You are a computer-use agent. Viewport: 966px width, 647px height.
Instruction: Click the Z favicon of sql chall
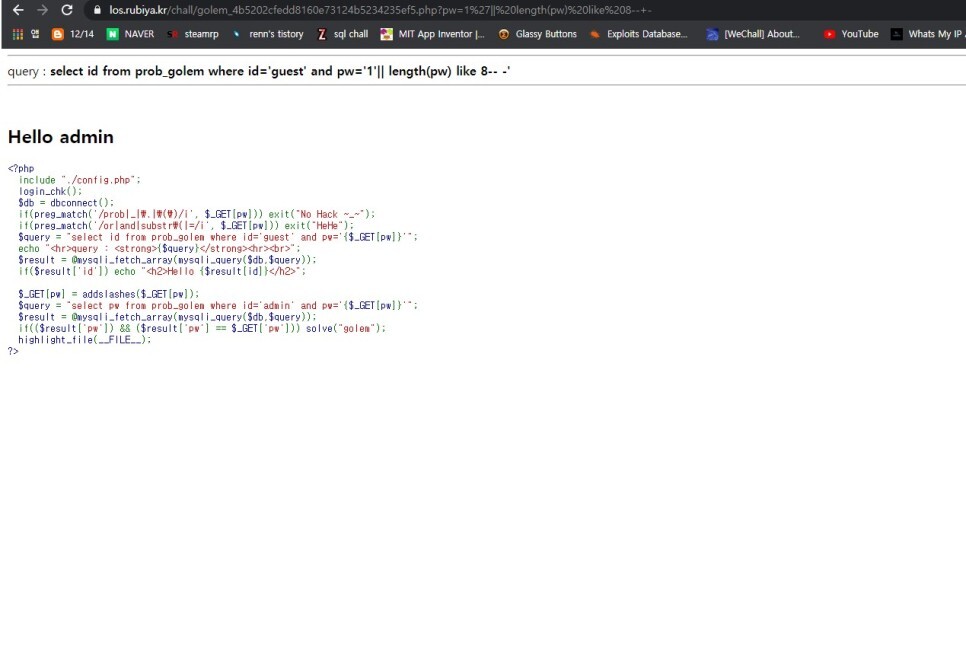[x=322, y=34]
